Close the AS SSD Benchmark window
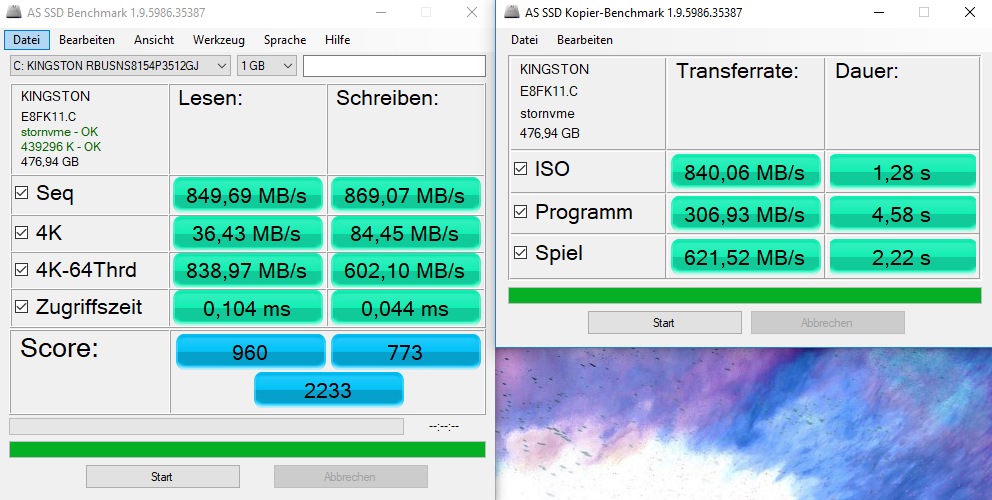This screenshot has height=500, width=992. [472, 12]
